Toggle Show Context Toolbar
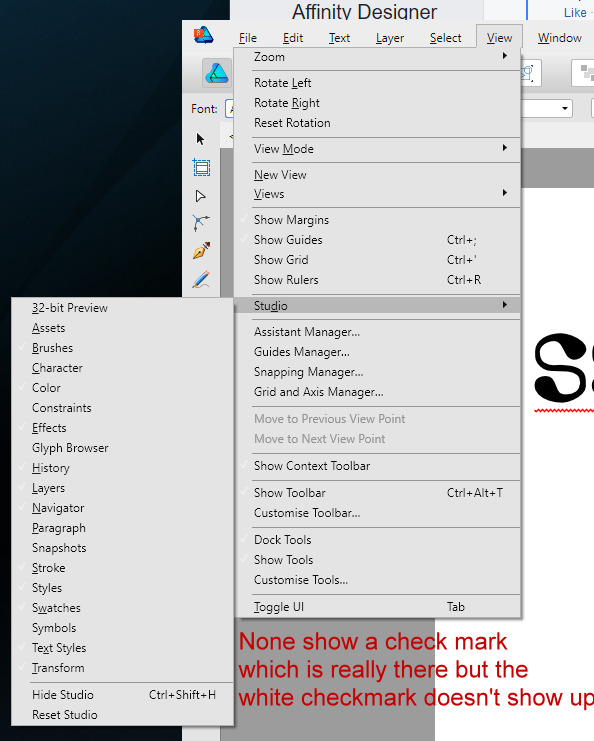This screenshot has width=594, height=741. click(x=378, y=466)
